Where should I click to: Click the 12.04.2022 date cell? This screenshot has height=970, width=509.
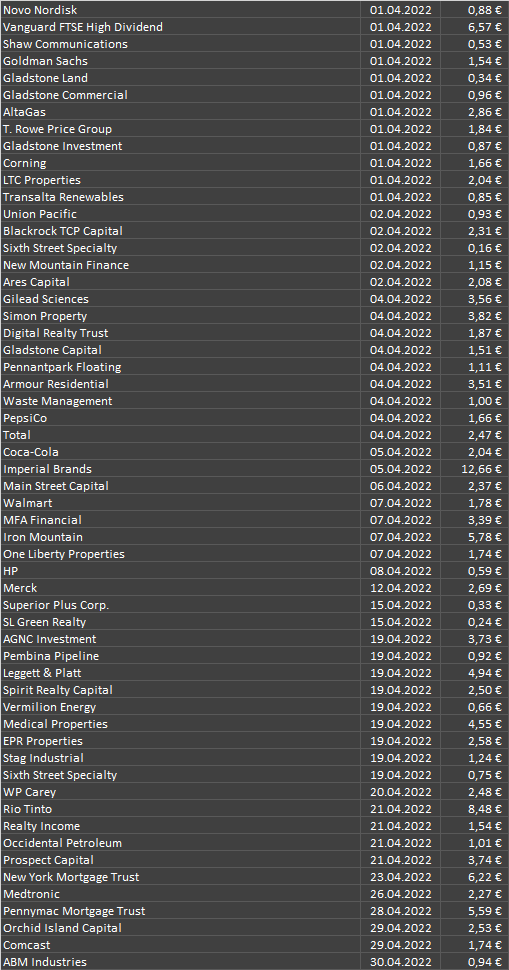pos(401,588)
